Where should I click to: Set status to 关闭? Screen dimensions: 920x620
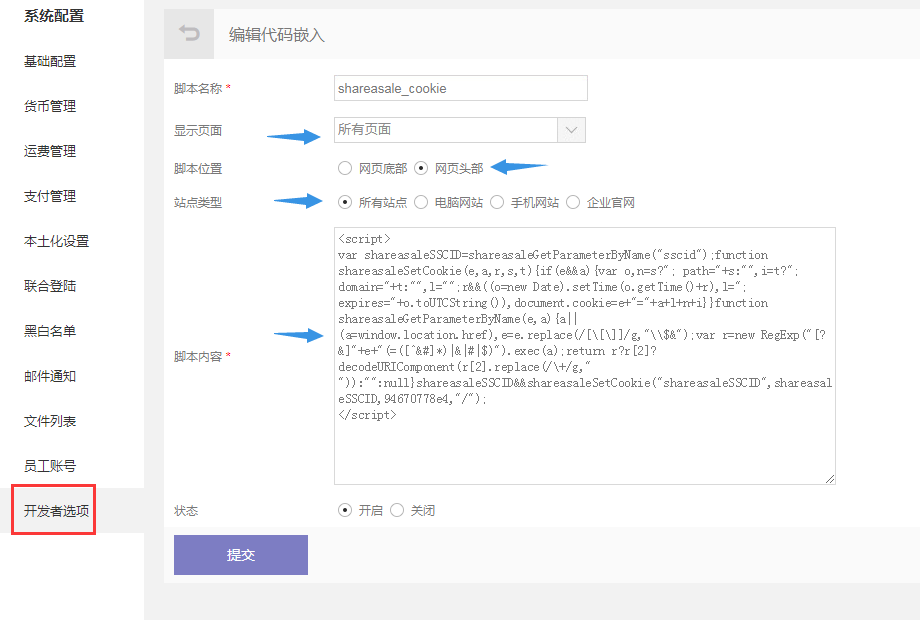coord(397,510)
